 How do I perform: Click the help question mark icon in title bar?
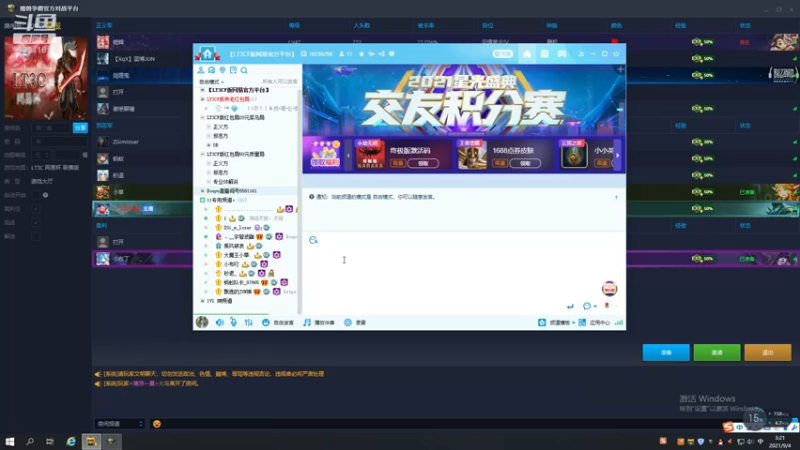pos(392,54)
